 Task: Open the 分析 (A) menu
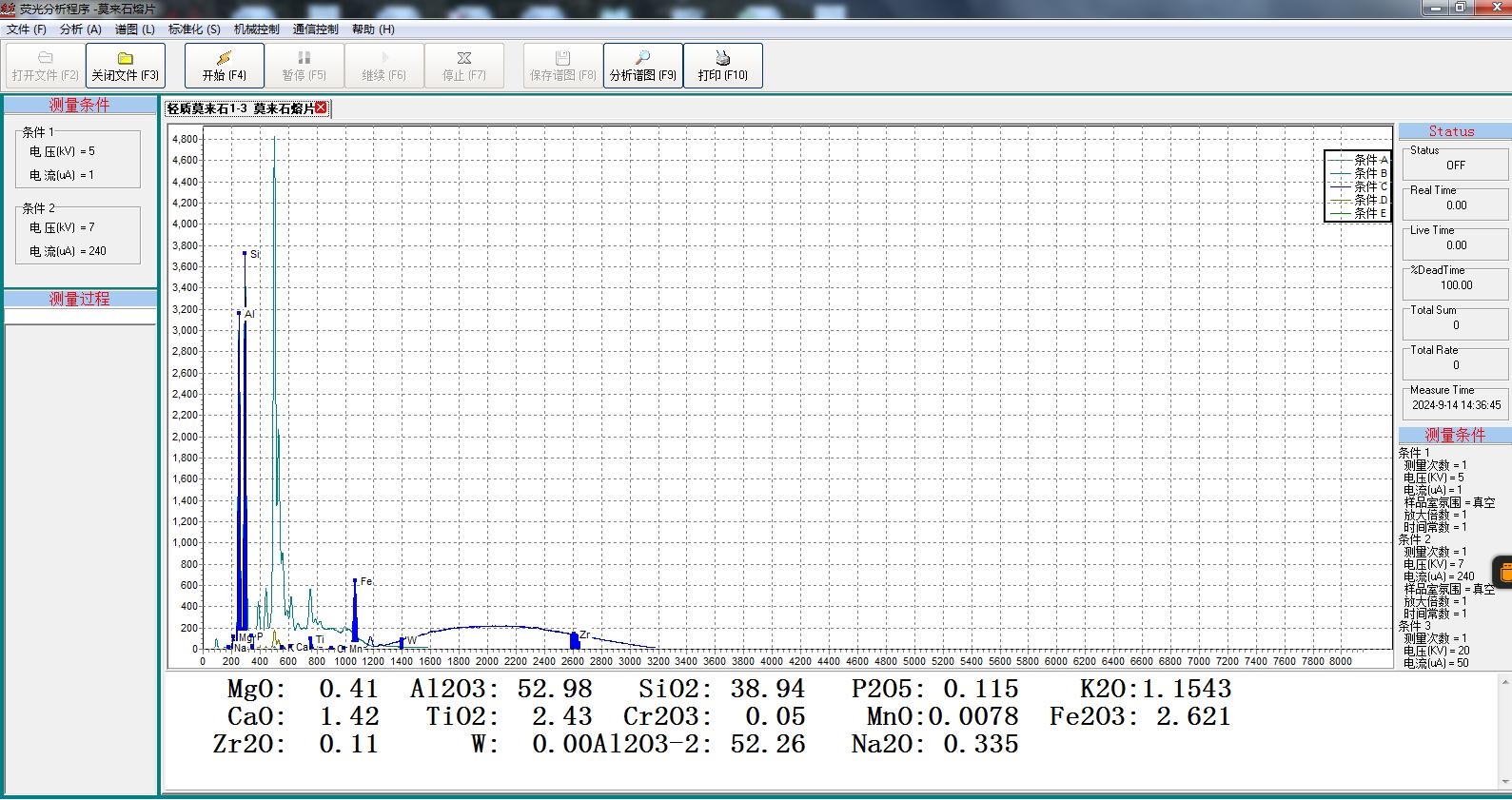[81, 29]
